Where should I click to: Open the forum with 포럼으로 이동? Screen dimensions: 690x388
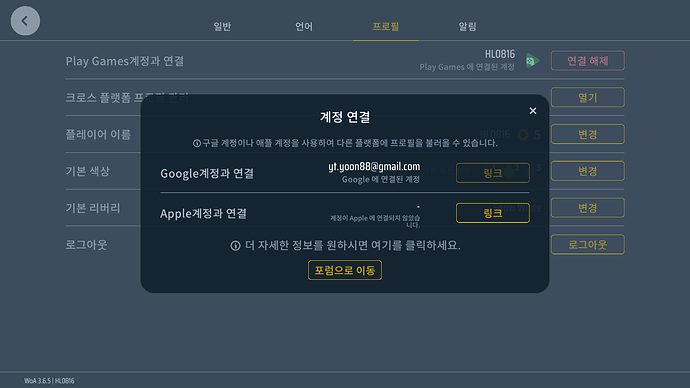coord(345,270)
